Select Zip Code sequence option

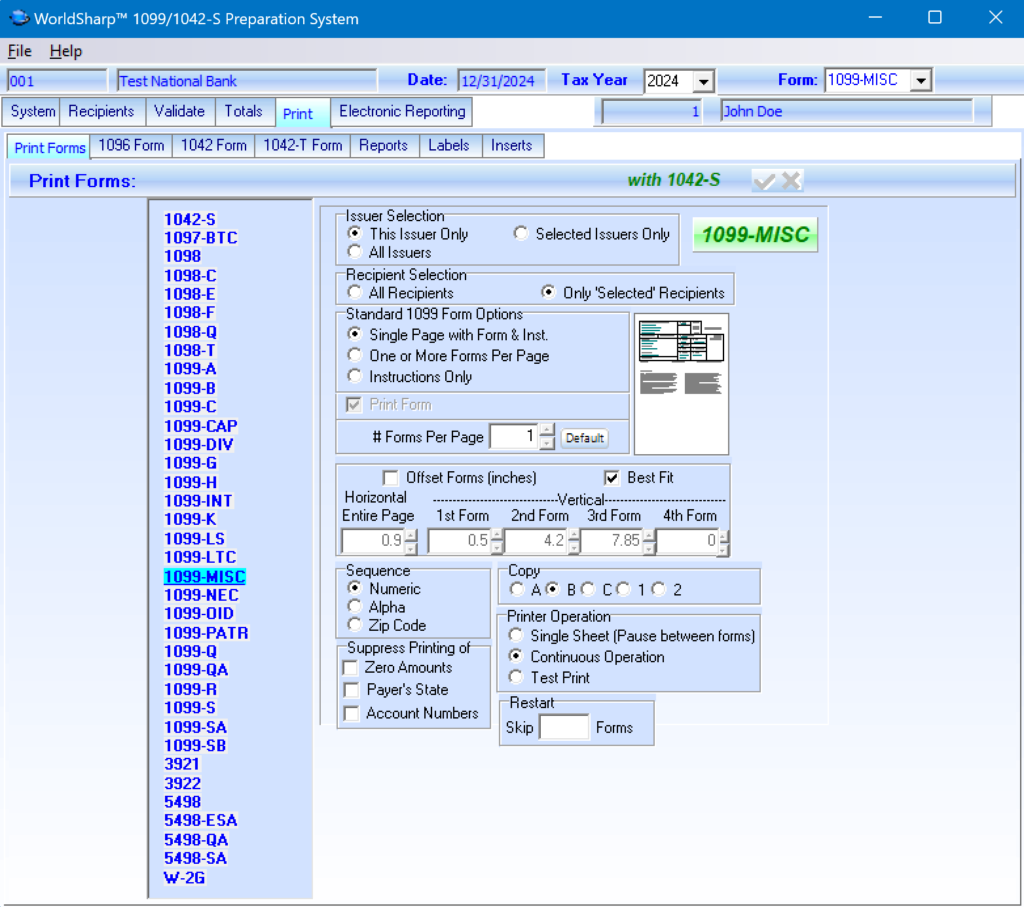[x=355, y=624]
